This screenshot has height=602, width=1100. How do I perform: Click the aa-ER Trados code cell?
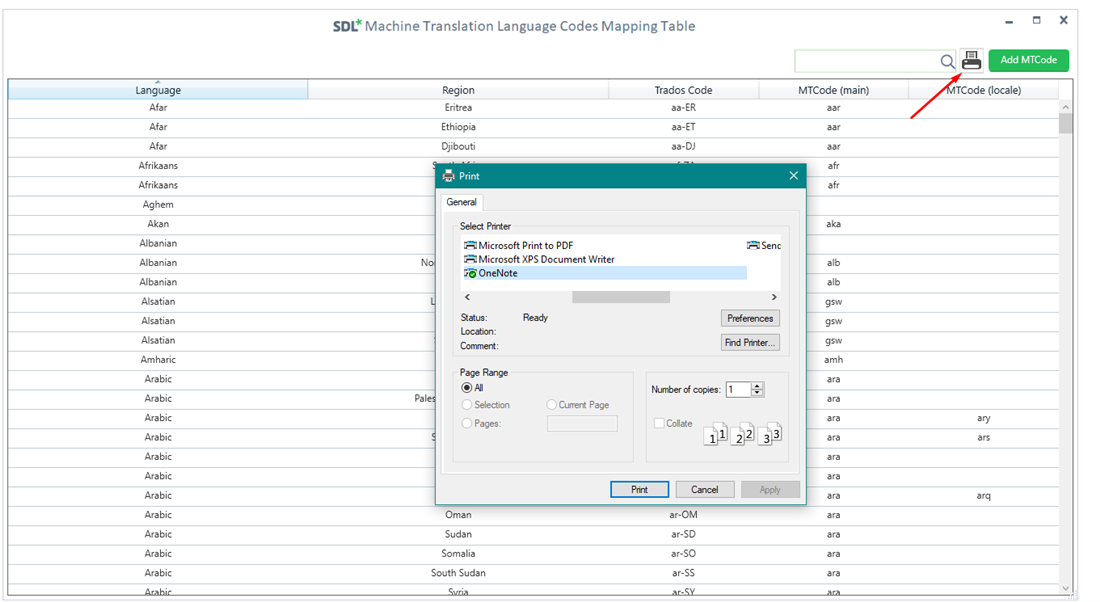[683, 107]
